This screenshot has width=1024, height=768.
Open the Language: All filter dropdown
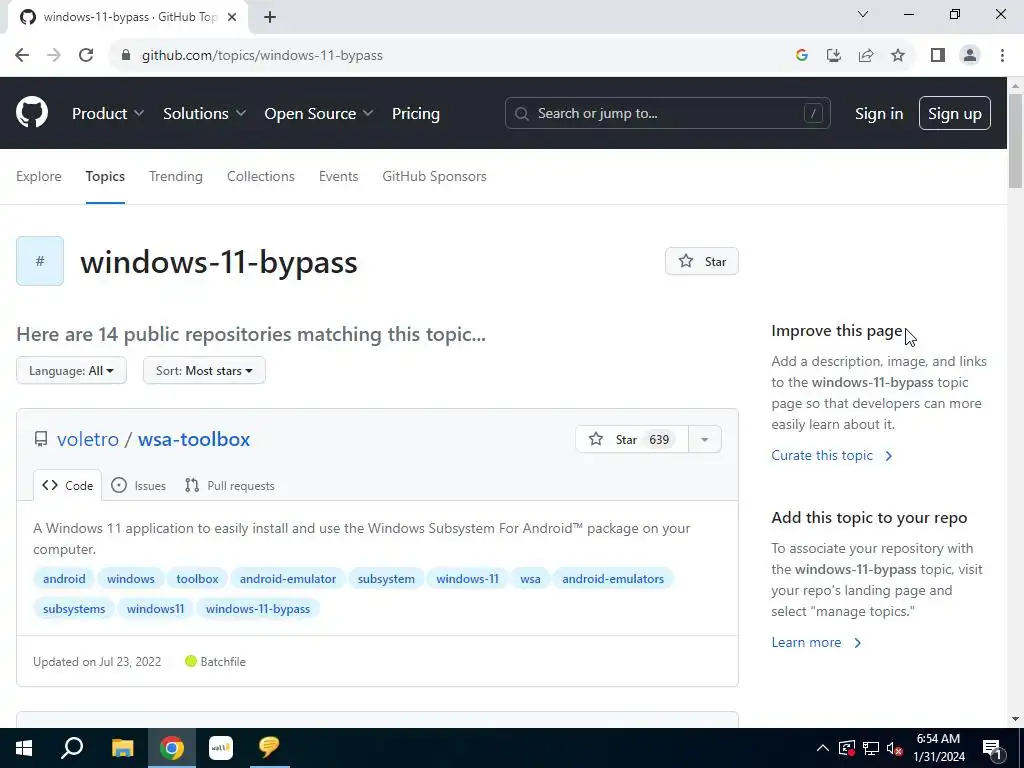[71, 370]
